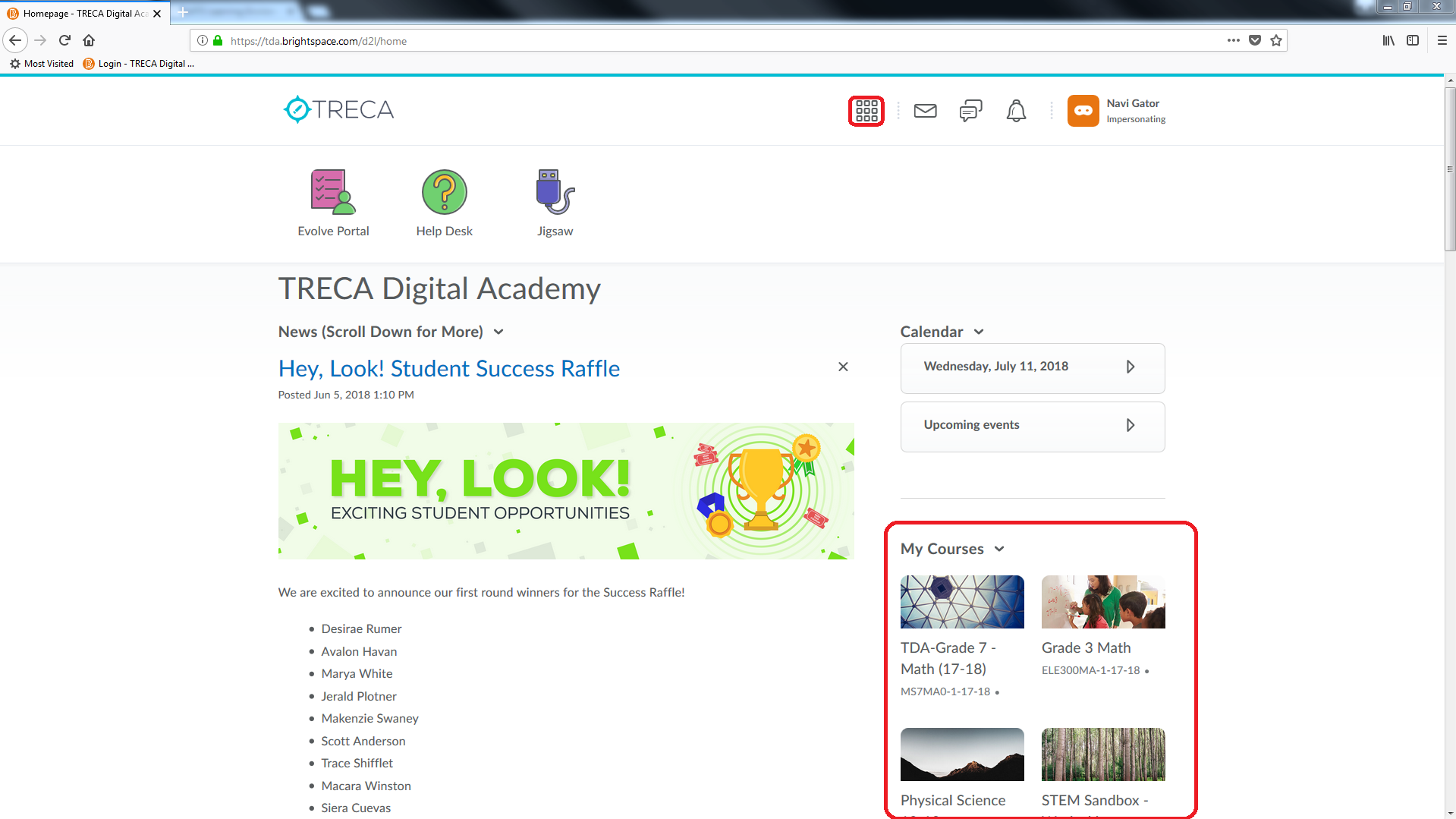Open the course selector grid icon
Image resolution: width=1456 pixels, height=819 pixels.
coord(866,111)
